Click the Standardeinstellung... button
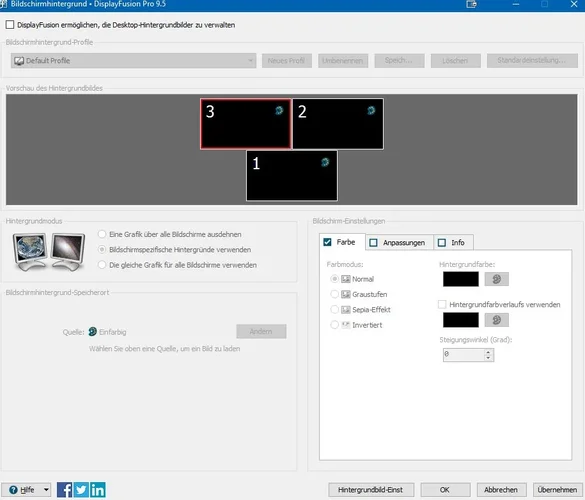 [532, 61]
